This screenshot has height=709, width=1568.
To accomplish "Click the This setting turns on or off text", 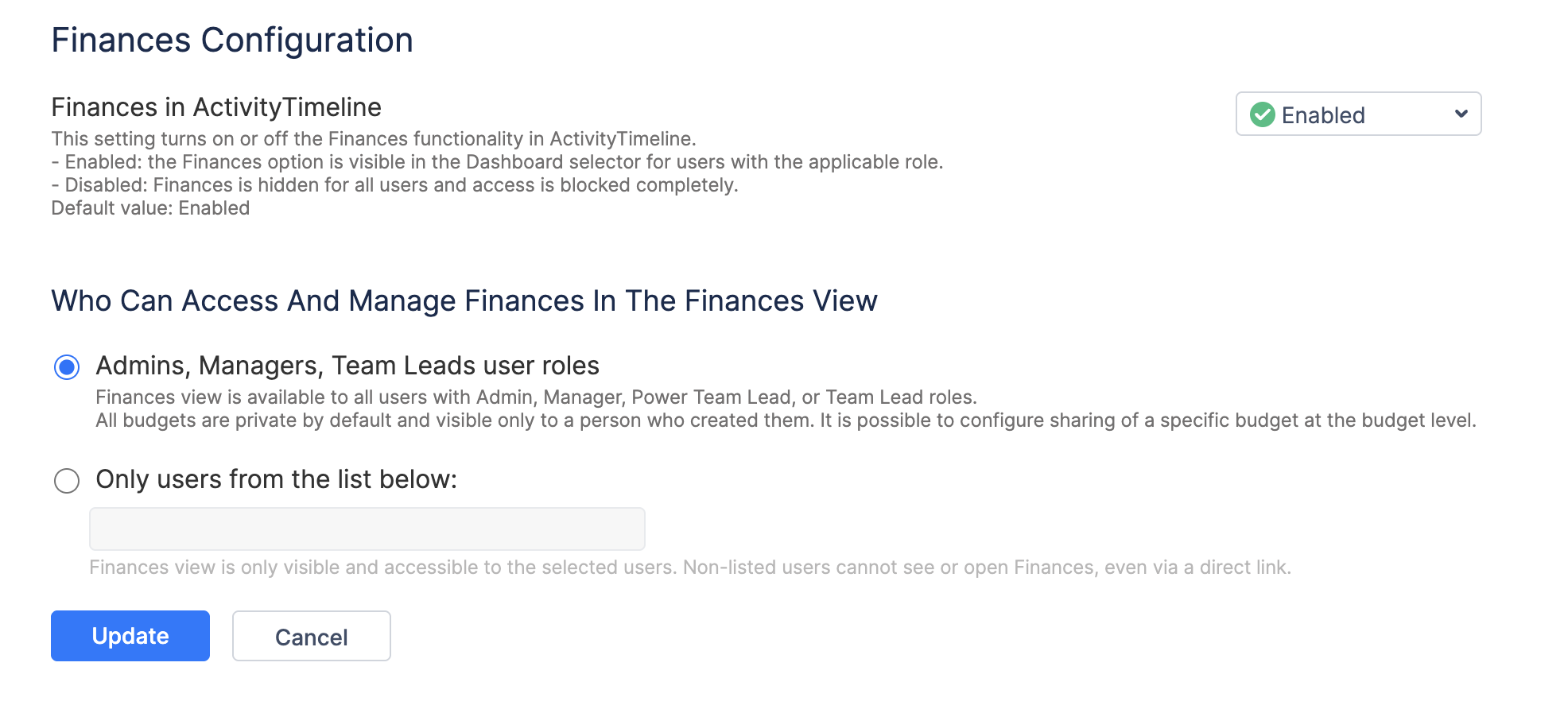I will point(374,139).
